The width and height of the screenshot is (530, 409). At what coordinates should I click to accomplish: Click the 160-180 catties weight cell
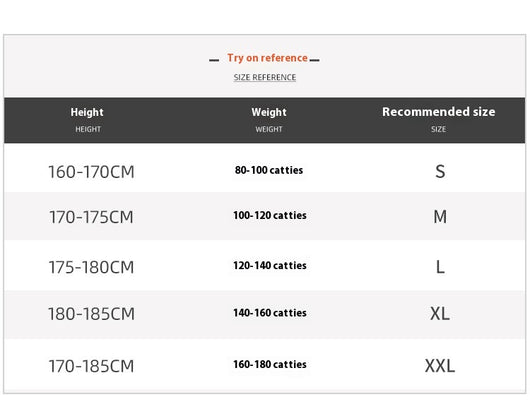click(x=270, y=364)
